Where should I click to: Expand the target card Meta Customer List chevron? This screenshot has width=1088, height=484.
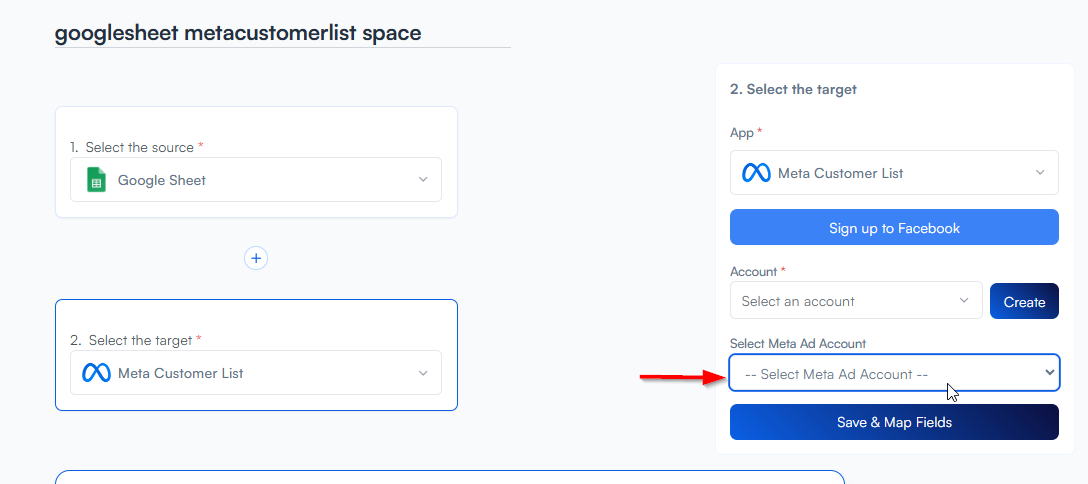[x=423, y=373]
